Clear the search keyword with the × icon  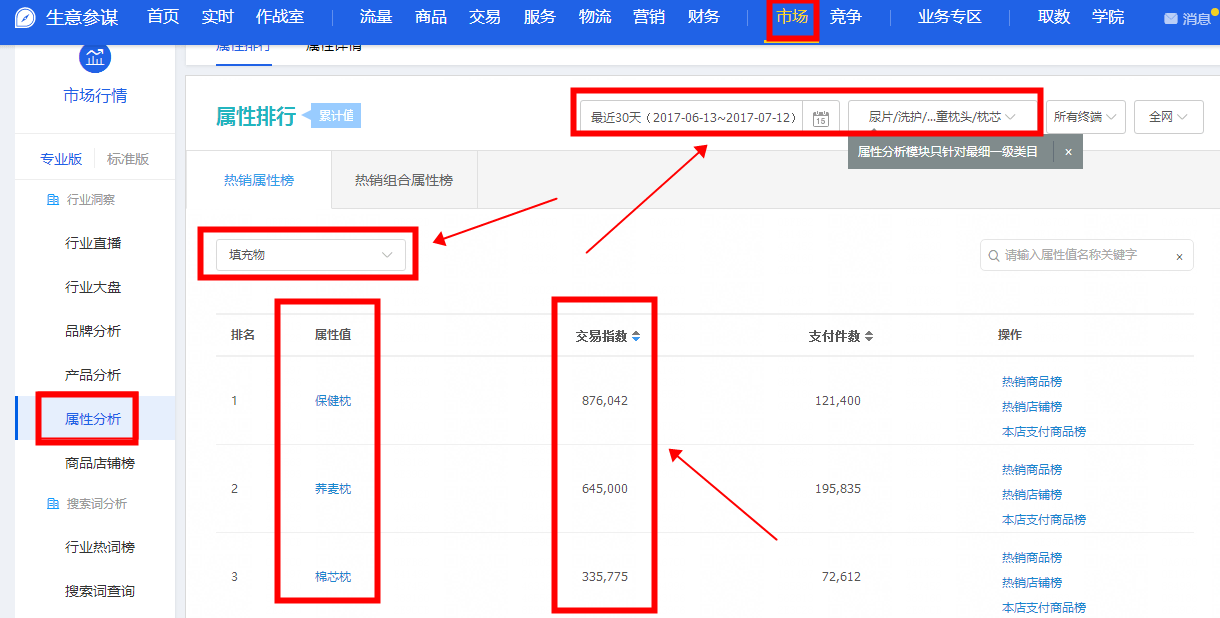click(1178, 255)
